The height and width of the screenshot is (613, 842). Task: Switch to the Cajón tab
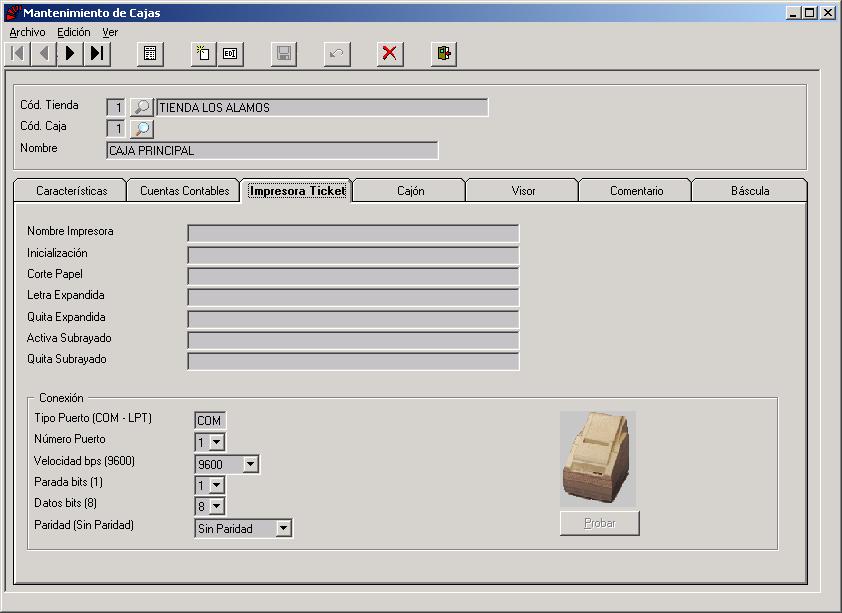(410, 191)
